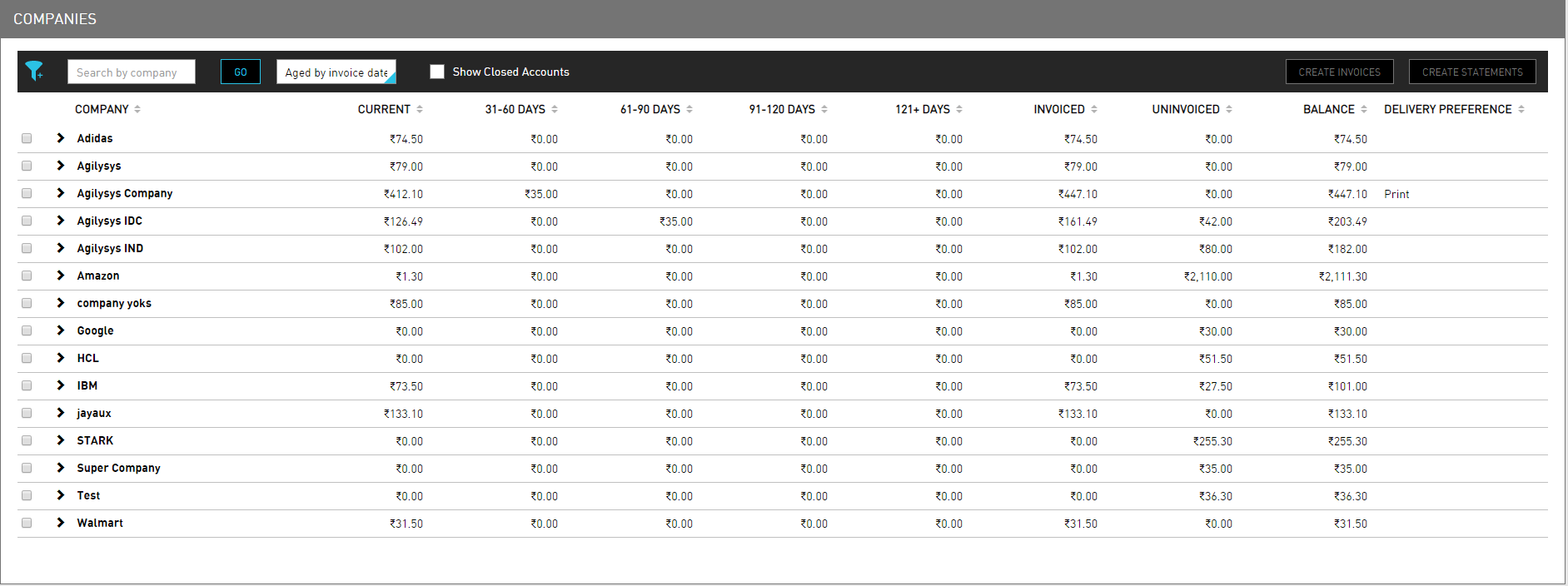Click the HCL company name
This screenshot has height=586, width=1568.
point(87,358)
